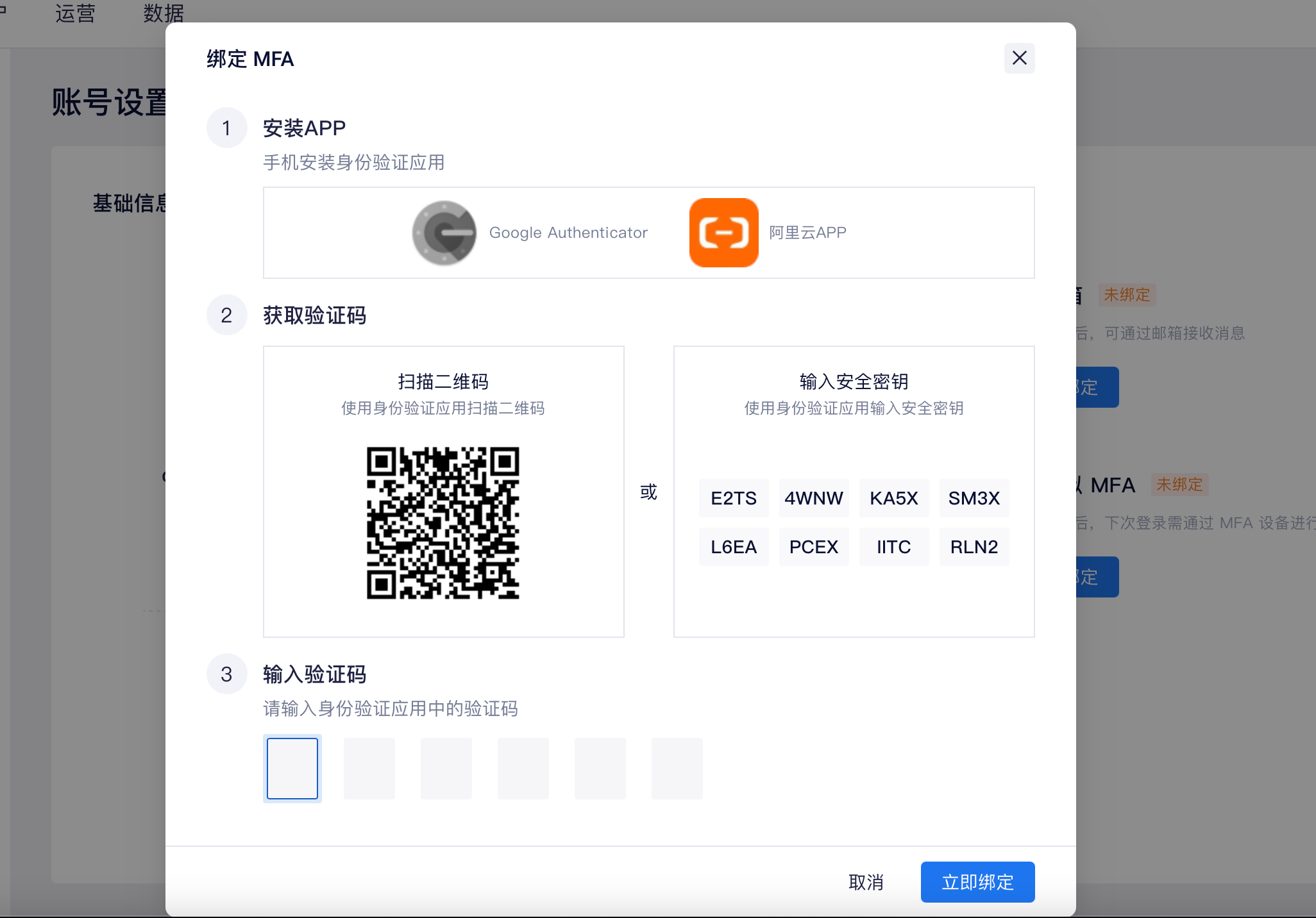Click the sixth verification code box
The width and height of the screenshot is (1316, 918).
pyautogui.click(x=677, y=768)
